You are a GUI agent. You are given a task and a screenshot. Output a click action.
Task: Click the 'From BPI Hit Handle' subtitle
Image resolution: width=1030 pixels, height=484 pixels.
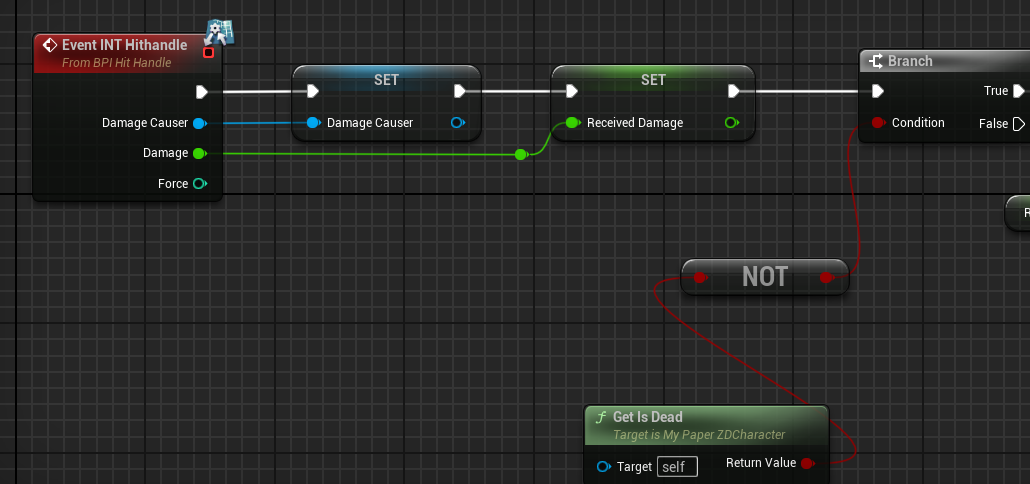(116, 62)
